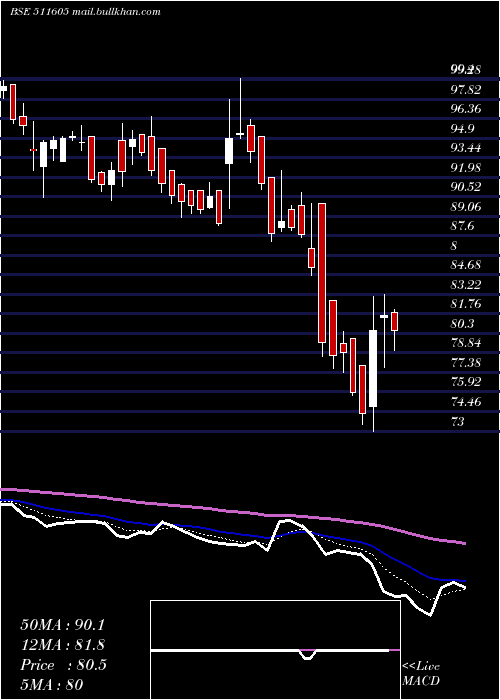
Task: Click the MACD histogram panel
Action: tap(275, 650)
